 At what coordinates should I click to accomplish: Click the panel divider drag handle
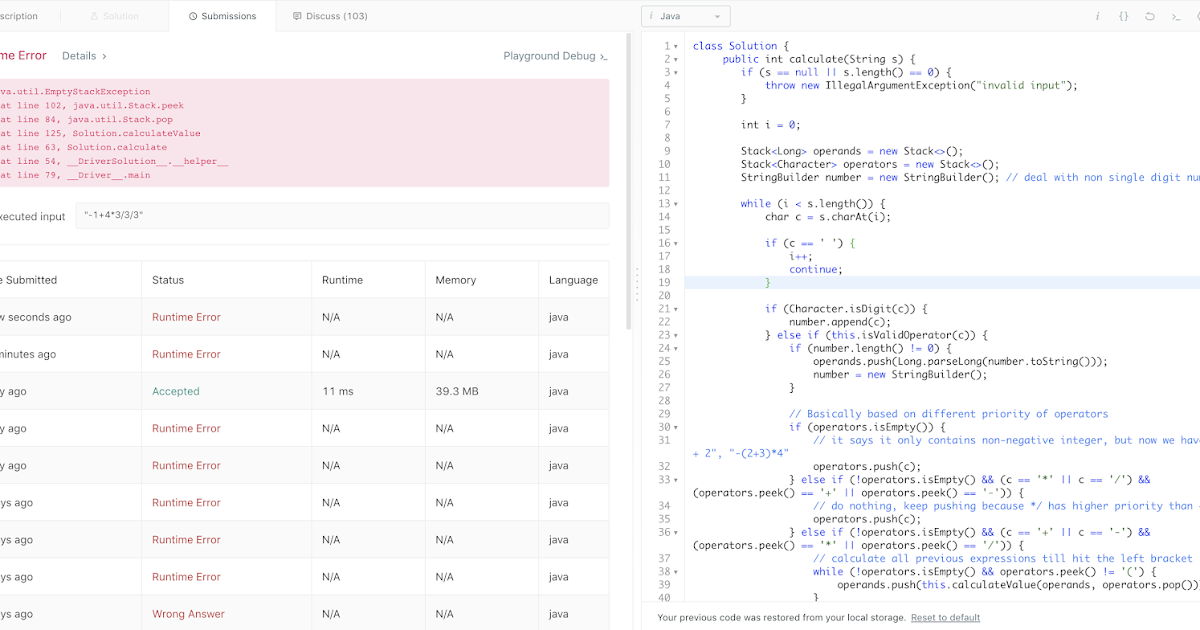click(x=636, y=283)
